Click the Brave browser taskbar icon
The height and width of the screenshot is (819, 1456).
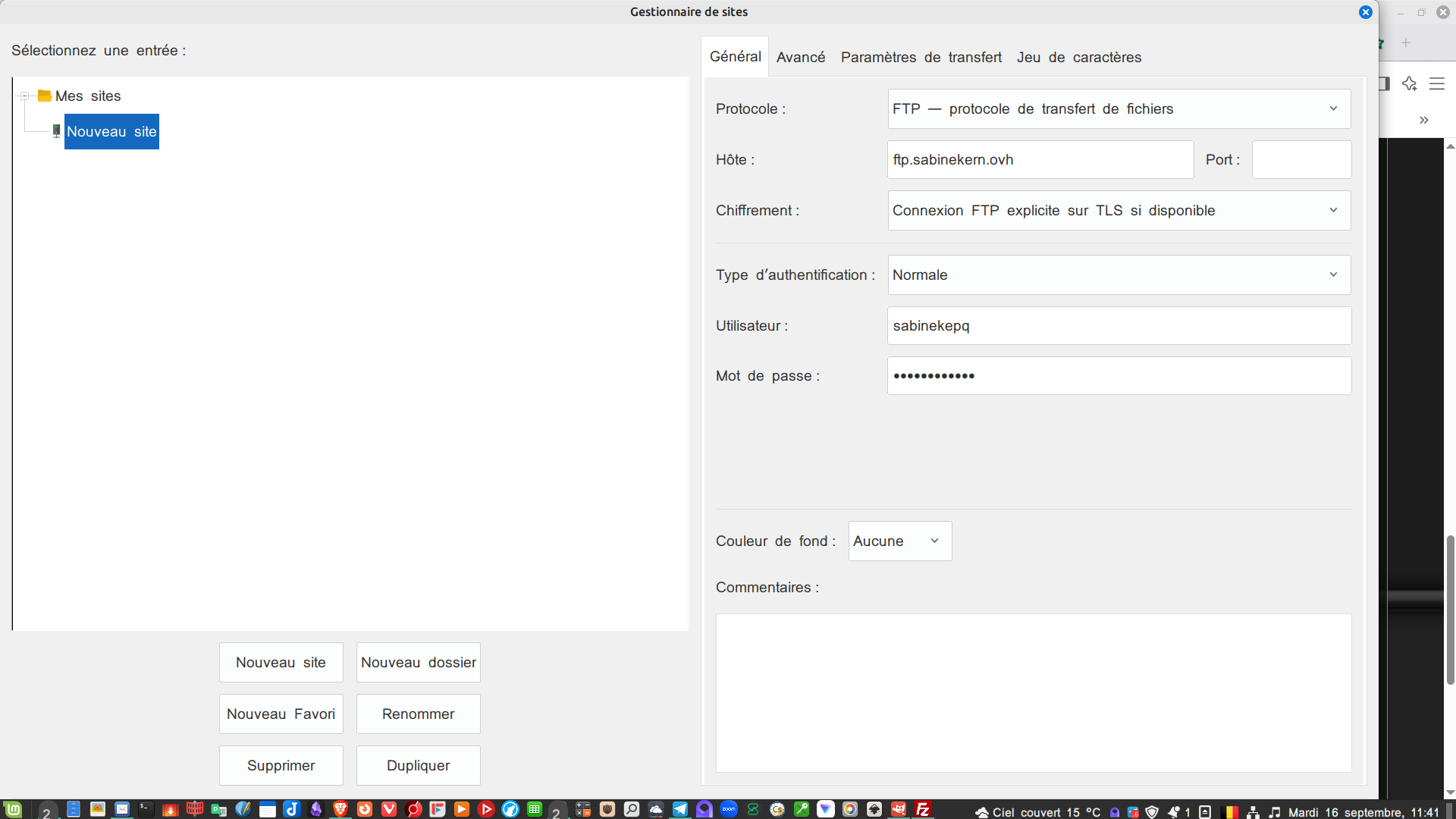click(340, 810)
